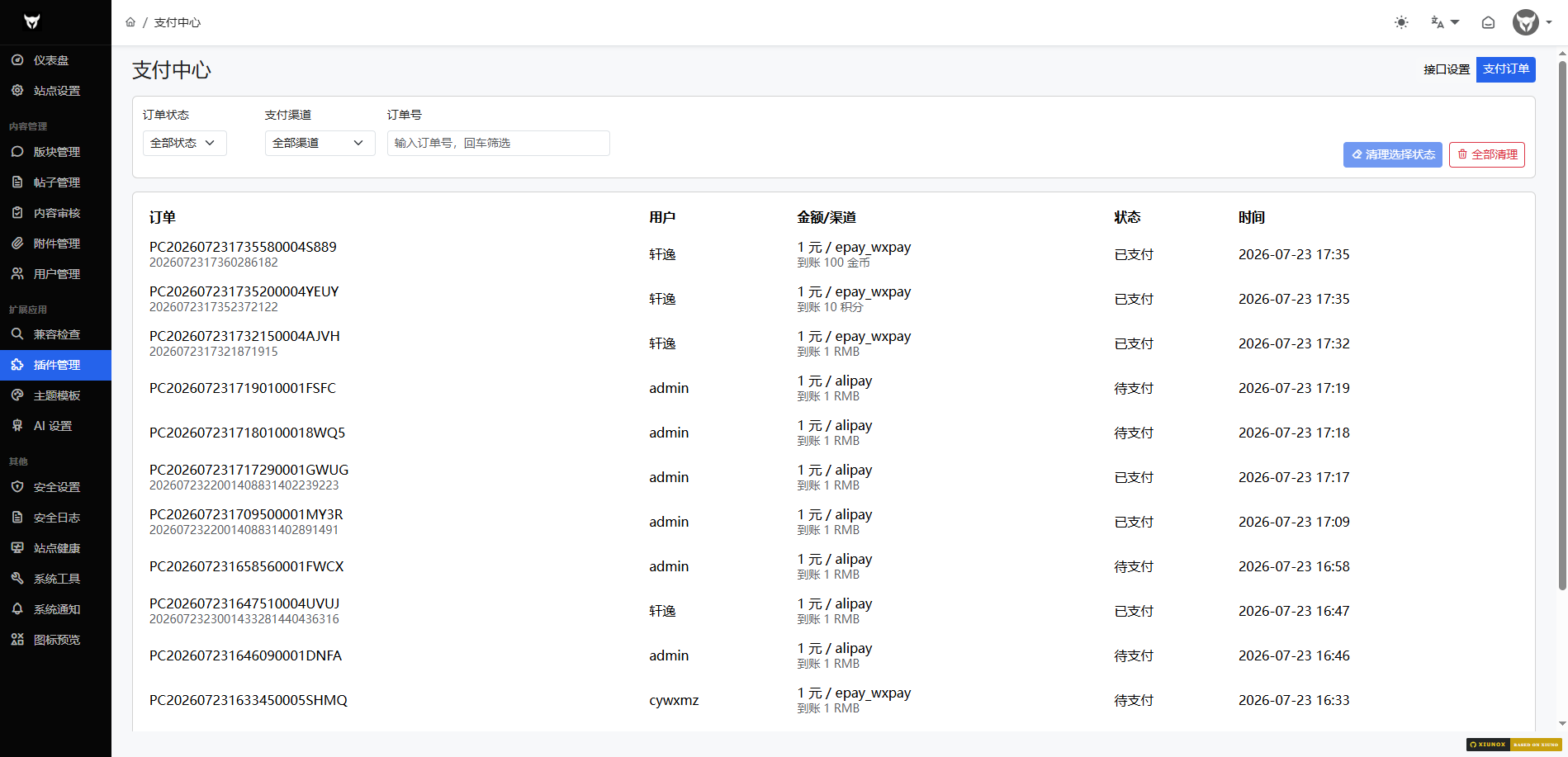Click the 状态 column header
This screenshot has height=757, width=1568.
[1127, 217]
